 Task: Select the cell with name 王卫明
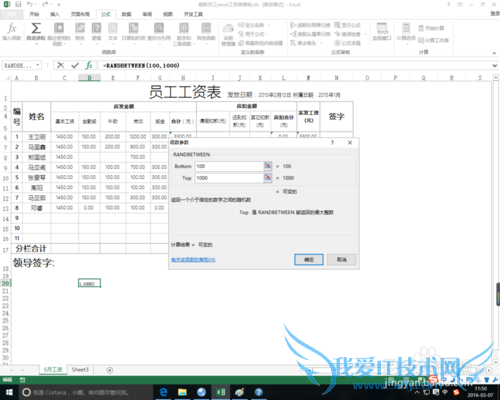coord(37,137)
